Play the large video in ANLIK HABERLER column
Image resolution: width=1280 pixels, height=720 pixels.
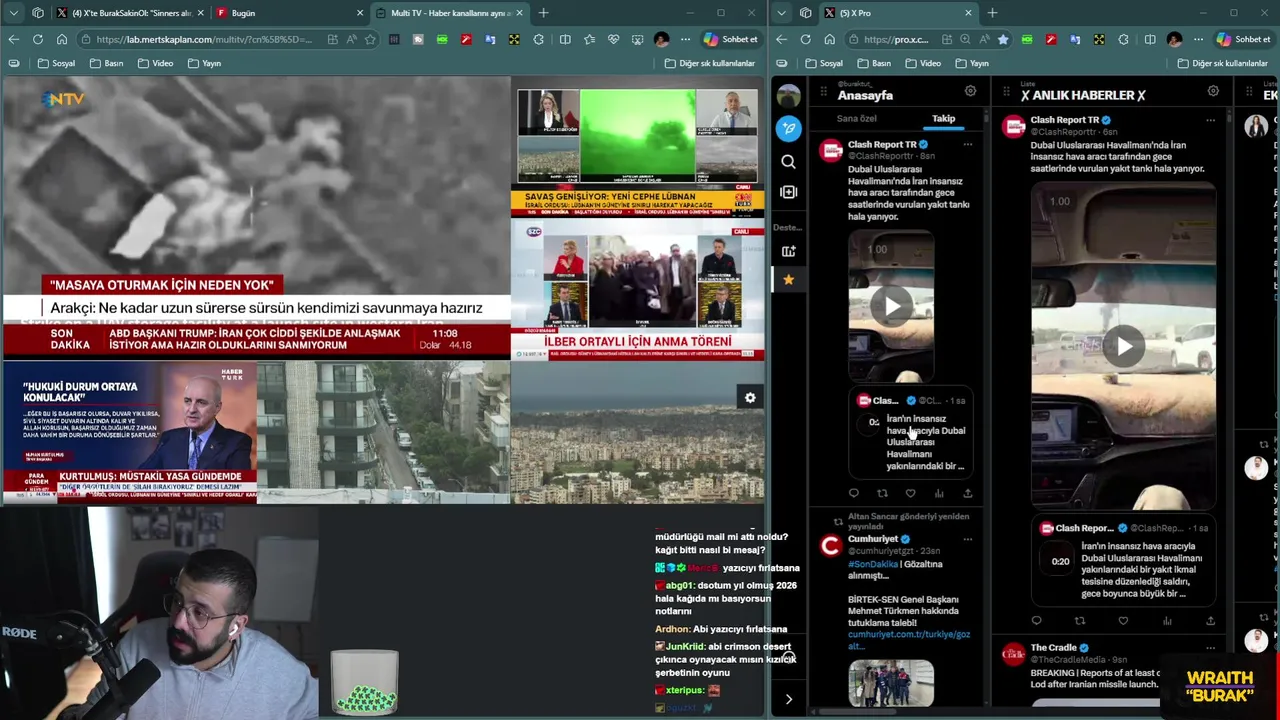pos(1124,346)
